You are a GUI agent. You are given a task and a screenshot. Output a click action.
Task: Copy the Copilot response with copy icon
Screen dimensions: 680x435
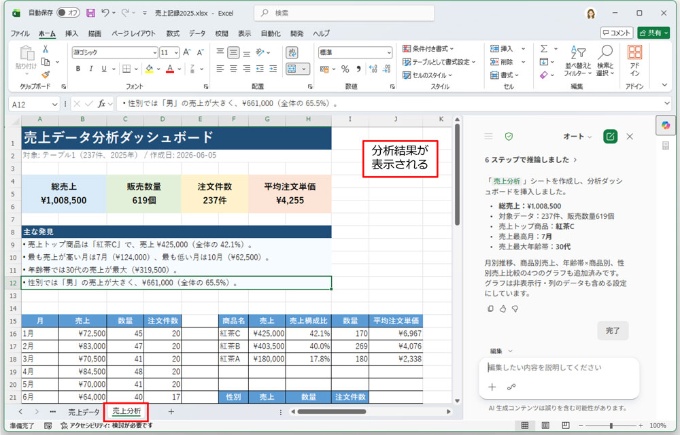coord(490,309)
